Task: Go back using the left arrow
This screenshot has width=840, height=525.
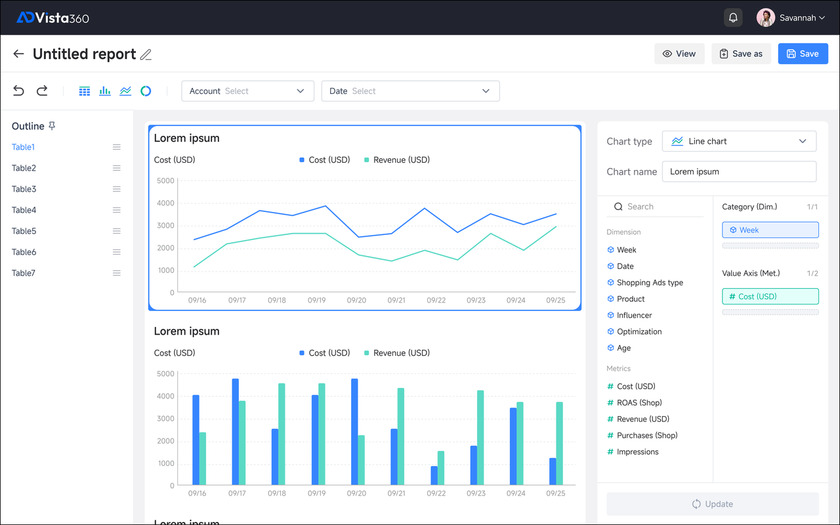Action: (x=18, y=54)
